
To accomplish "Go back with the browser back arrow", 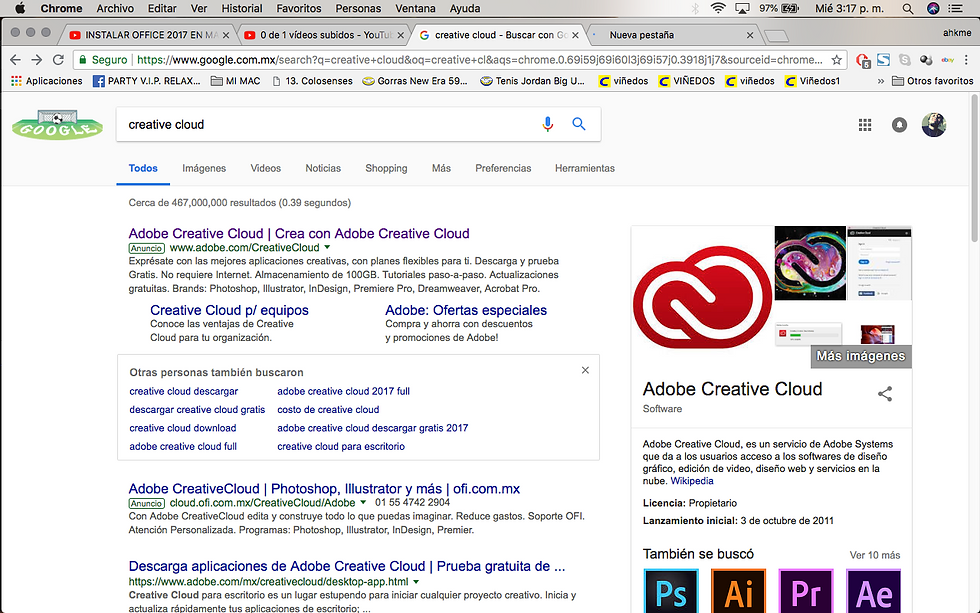I will tap(16, 59).
